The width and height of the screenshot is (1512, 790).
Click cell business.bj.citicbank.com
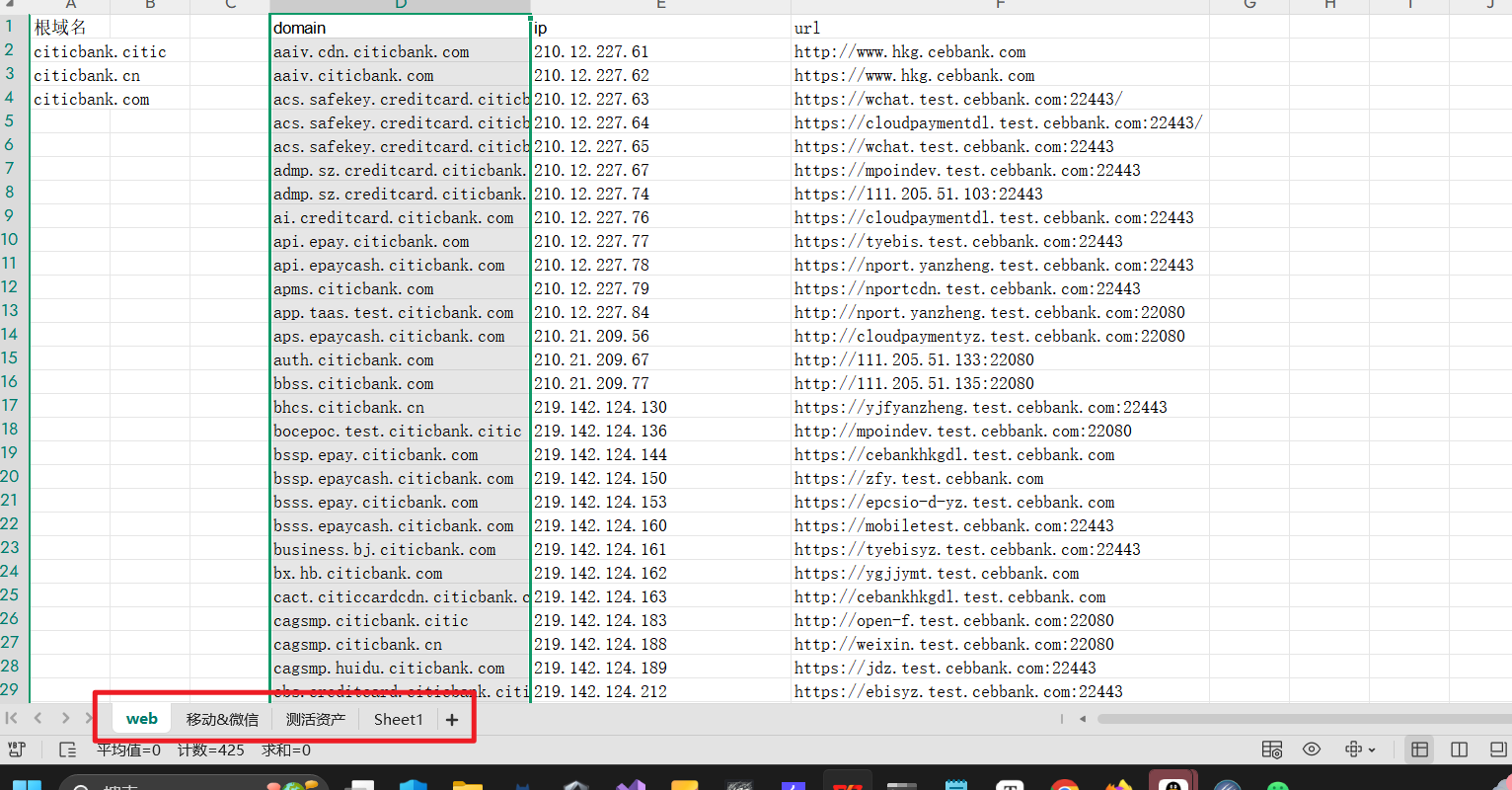point(401,549)
